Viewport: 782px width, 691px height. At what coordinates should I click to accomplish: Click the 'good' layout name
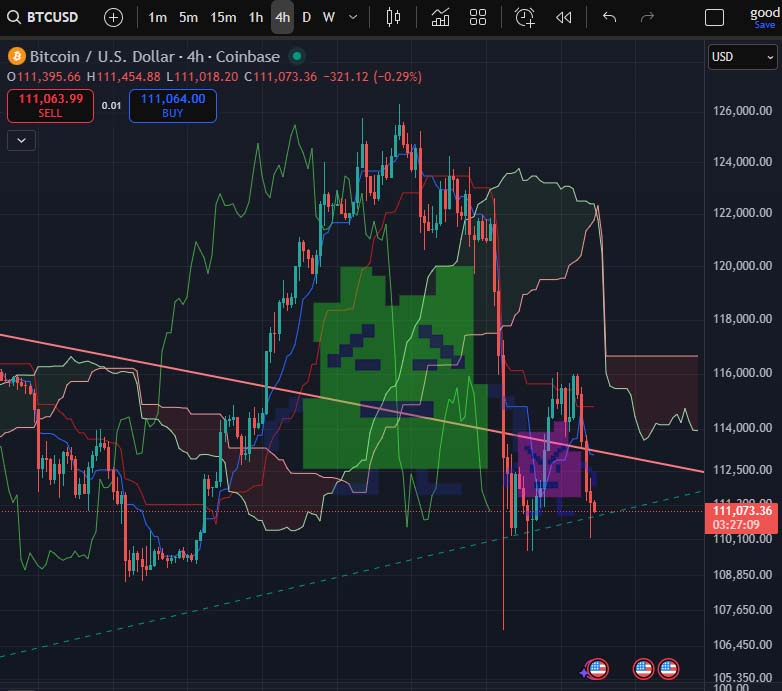765,13
